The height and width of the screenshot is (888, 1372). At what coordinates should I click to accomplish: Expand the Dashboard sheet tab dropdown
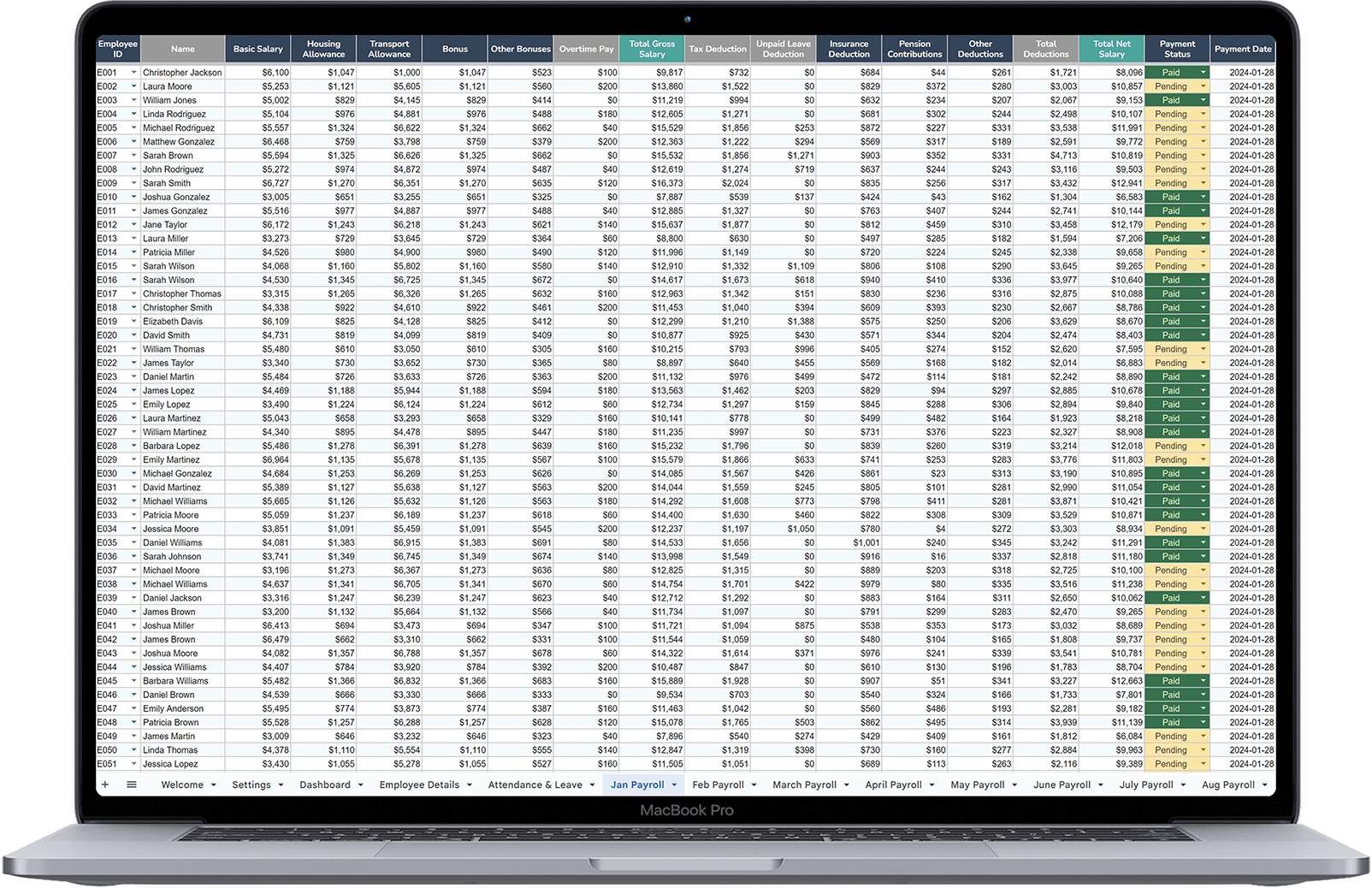(360, 784)
